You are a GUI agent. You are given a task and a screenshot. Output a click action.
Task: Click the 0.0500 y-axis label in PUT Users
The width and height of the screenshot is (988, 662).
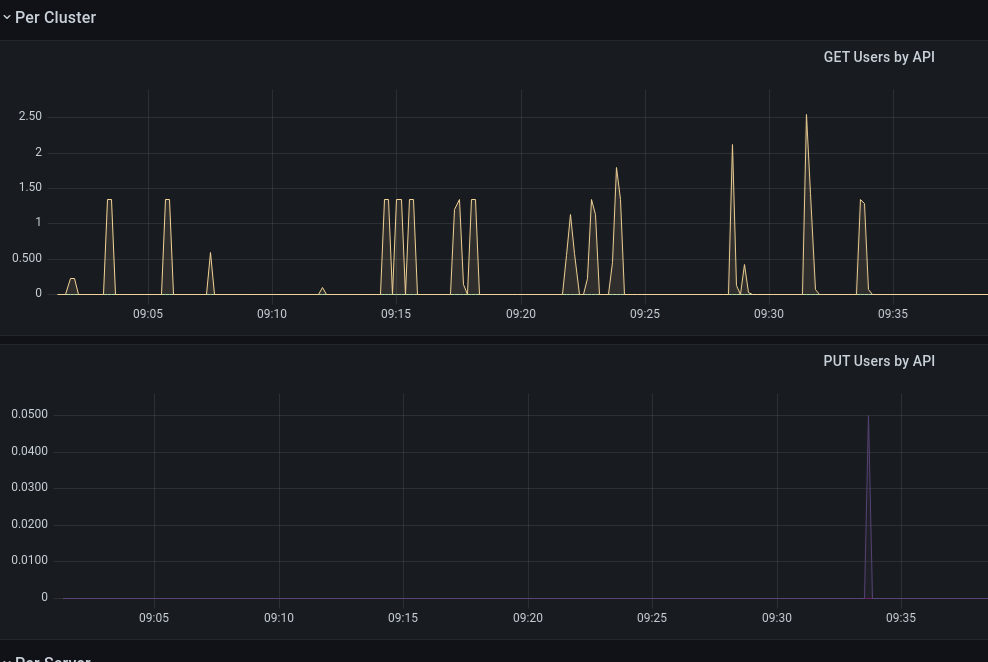pos(30,414)
